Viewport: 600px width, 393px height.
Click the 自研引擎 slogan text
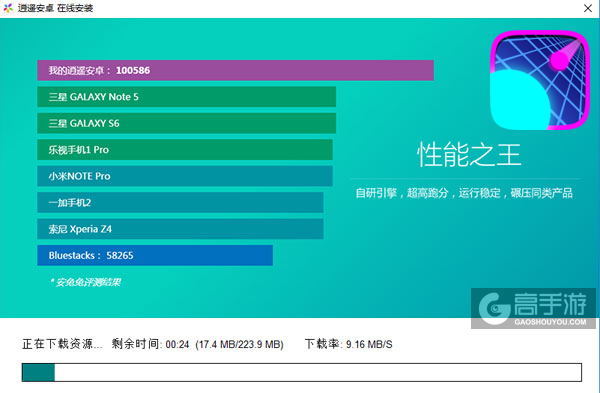coord(464,193)
